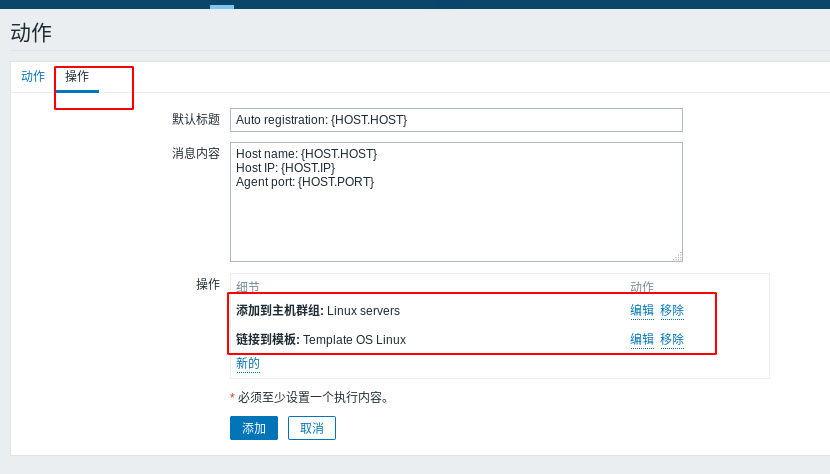Click the 消息内容 field label

click(196, 154)
